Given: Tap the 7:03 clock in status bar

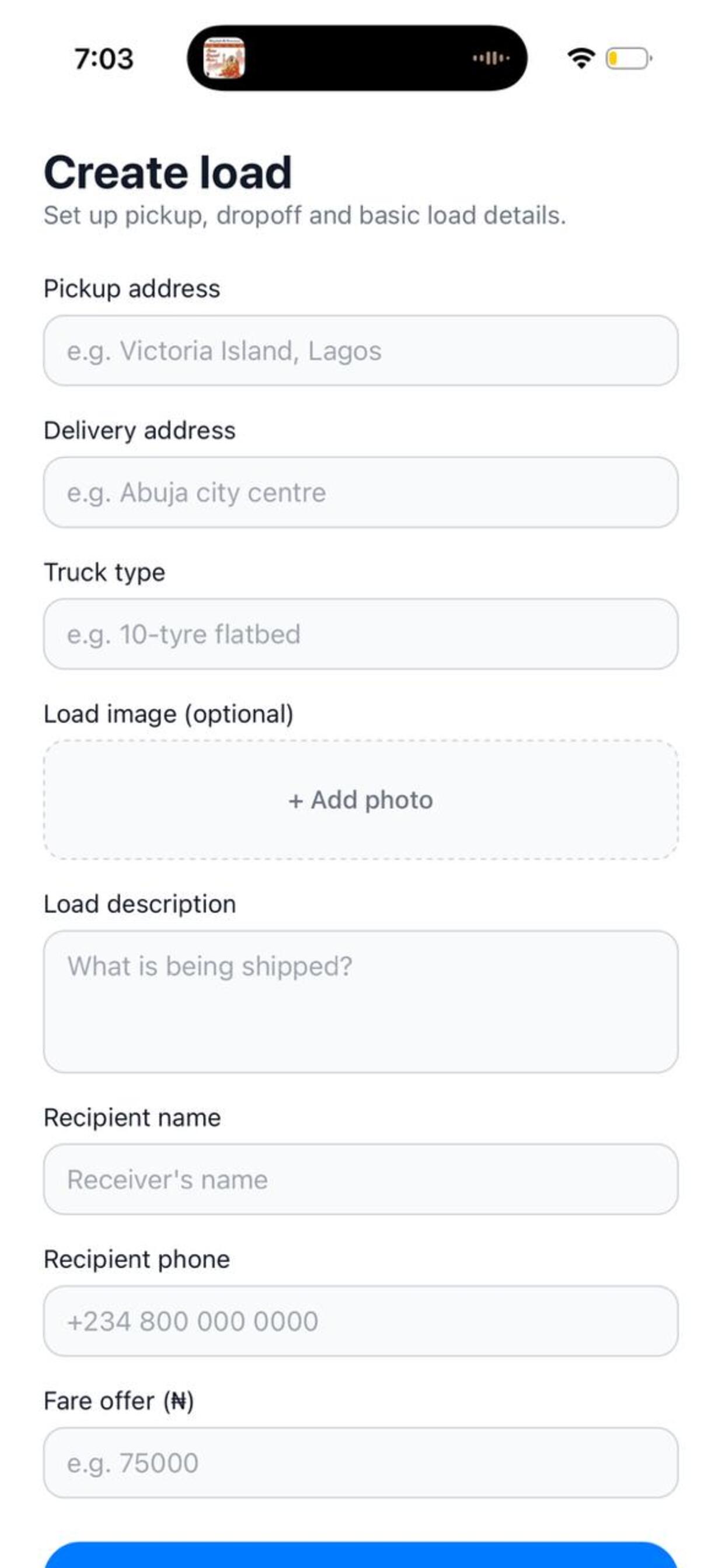Looking at the screenshot, I should pos(103,59).
